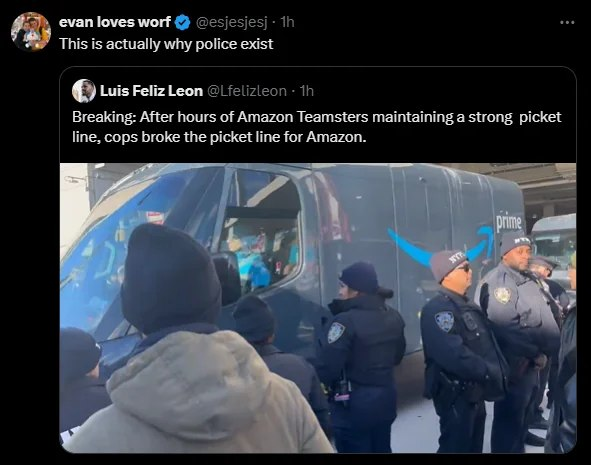
Task: Click Luis Feliz Leon's small avatar
Action: (x=84, y=91)
